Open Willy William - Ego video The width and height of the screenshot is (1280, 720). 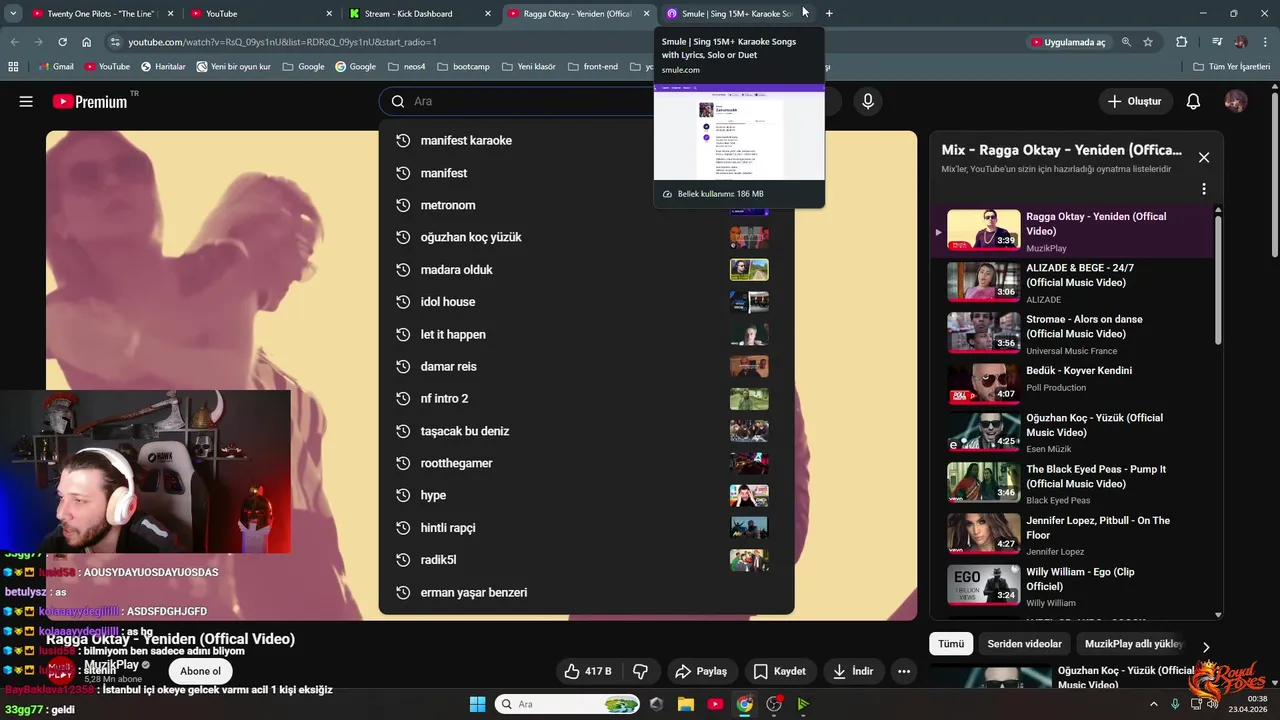click(1071, 586)
